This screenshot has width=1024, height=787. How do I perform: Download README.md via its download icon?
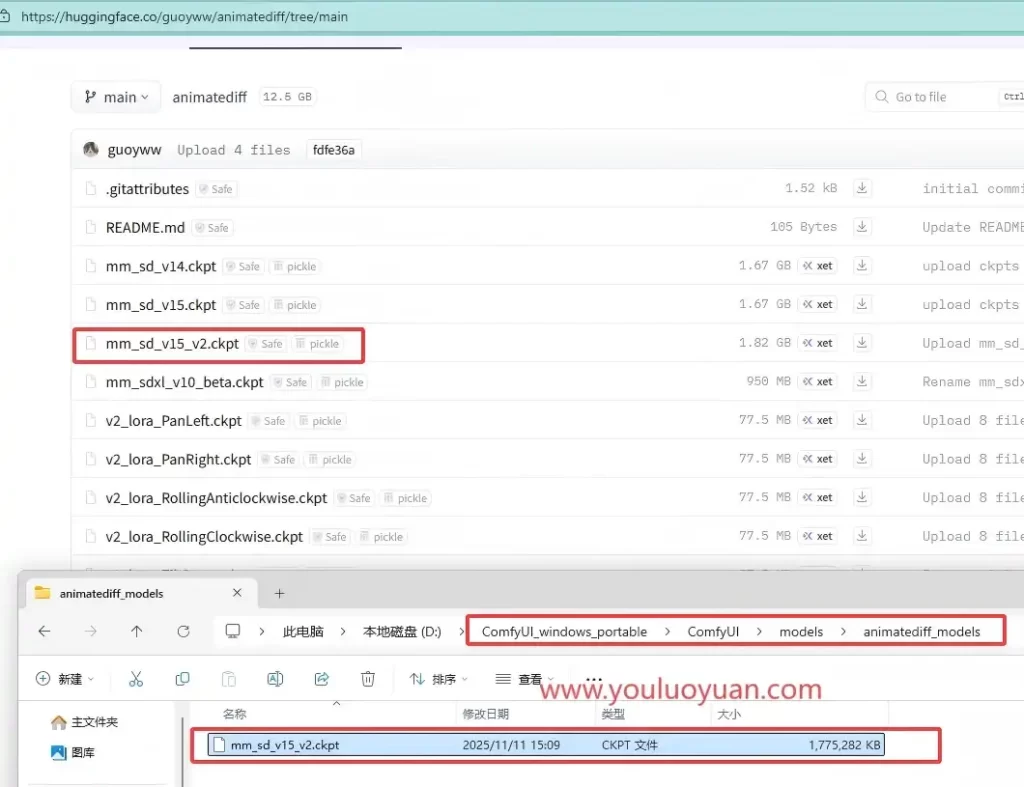862,227
